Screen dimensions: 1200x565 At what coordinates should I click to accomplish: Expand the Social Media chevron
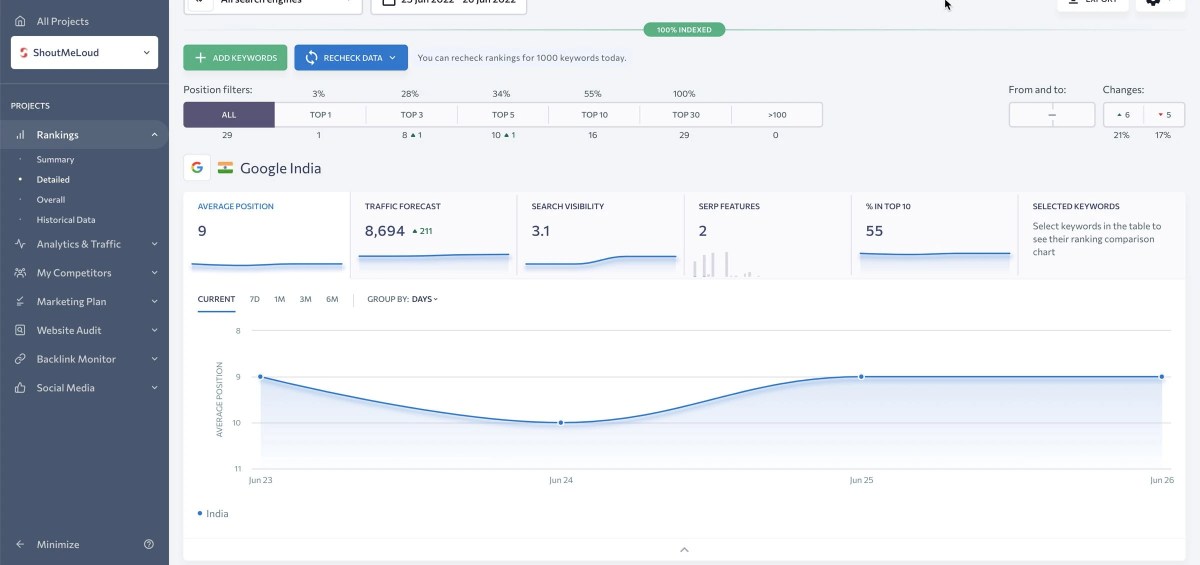154,388
